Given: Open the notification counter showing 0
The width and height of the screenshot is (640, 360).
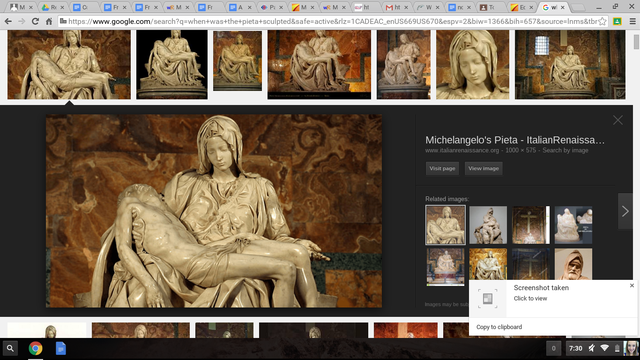Looking at the screenshot, I should coord(553,348).
